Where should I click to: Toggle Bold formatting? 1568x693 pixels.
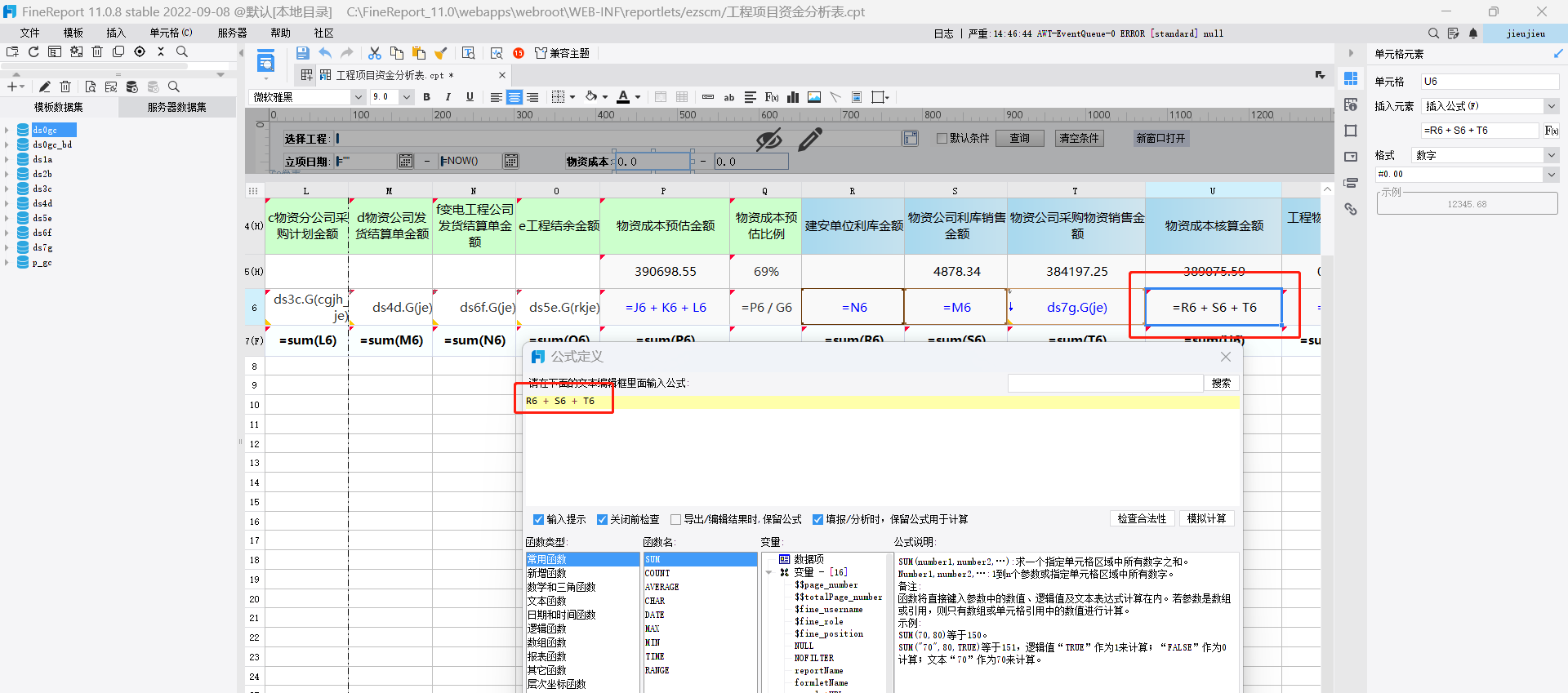pyautogui.click(x=426, y=97)
